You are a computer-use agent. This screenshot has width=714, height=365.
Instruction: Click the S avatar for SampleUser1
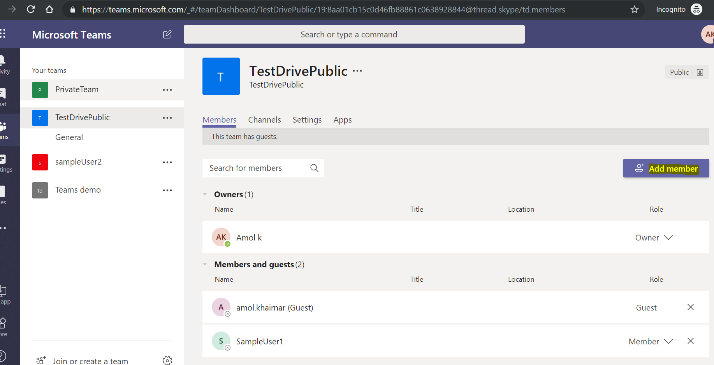[x=221, y=341]
